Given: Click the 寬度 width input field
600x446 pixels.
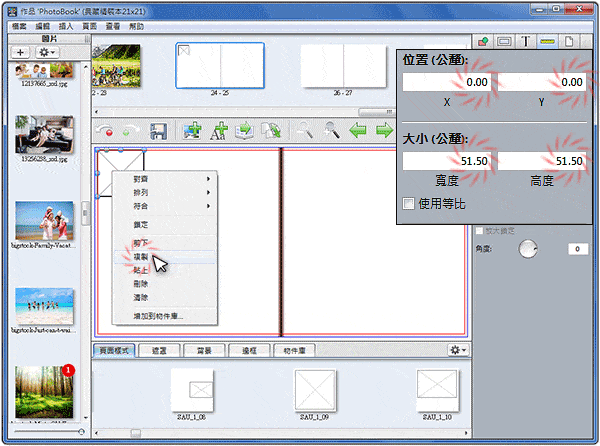Looking at the screenshot, I should (x=447, y=161).
